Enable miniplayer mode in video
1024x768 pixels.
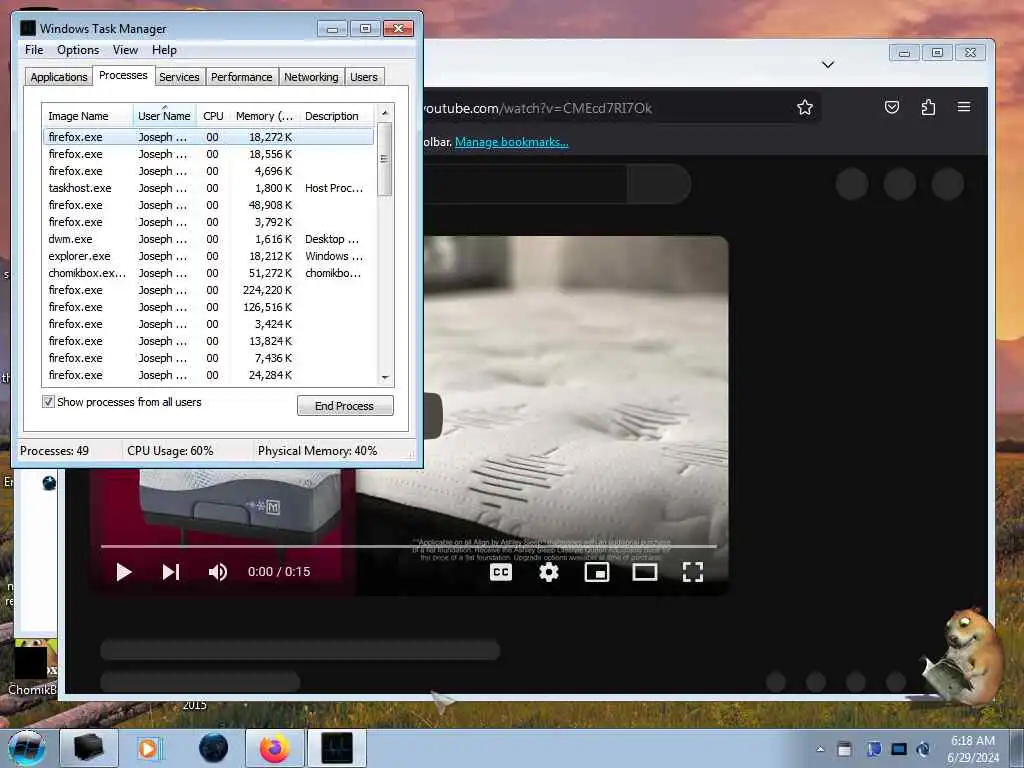(x=597, y=572)
